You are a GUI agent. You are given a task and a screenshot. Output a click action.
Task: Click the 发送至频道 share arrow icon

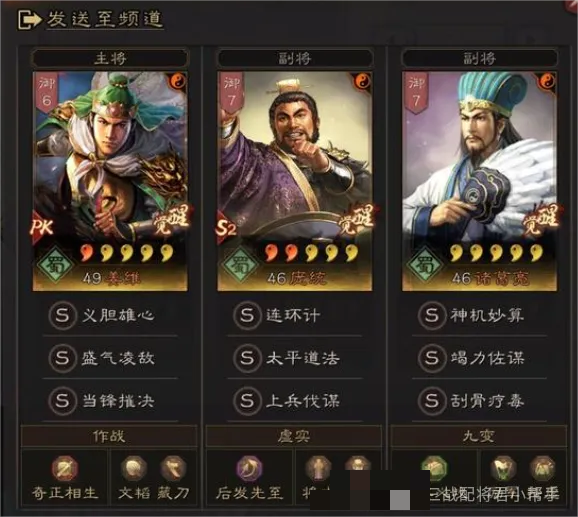[x=29, y=19]
